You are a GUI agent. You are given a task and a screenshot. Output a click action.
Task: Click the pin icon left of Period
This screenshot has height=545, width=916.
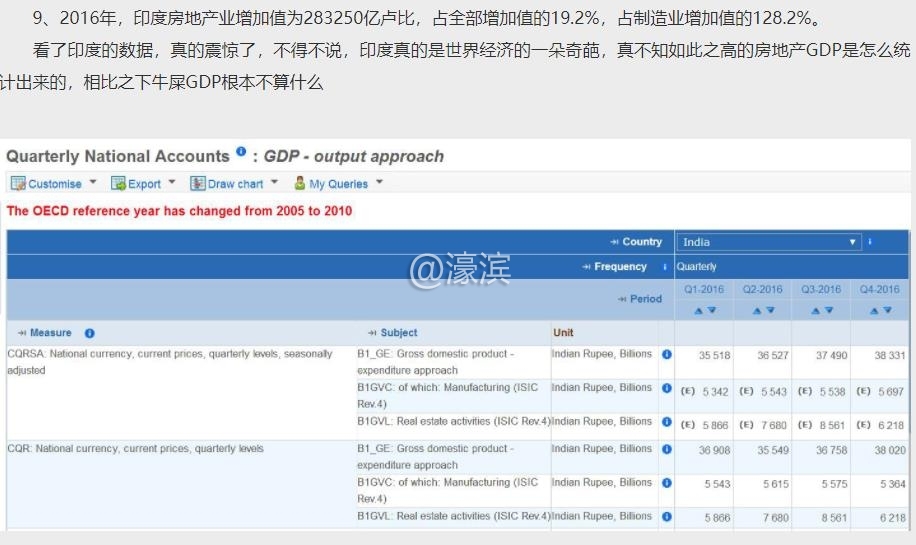622,299
